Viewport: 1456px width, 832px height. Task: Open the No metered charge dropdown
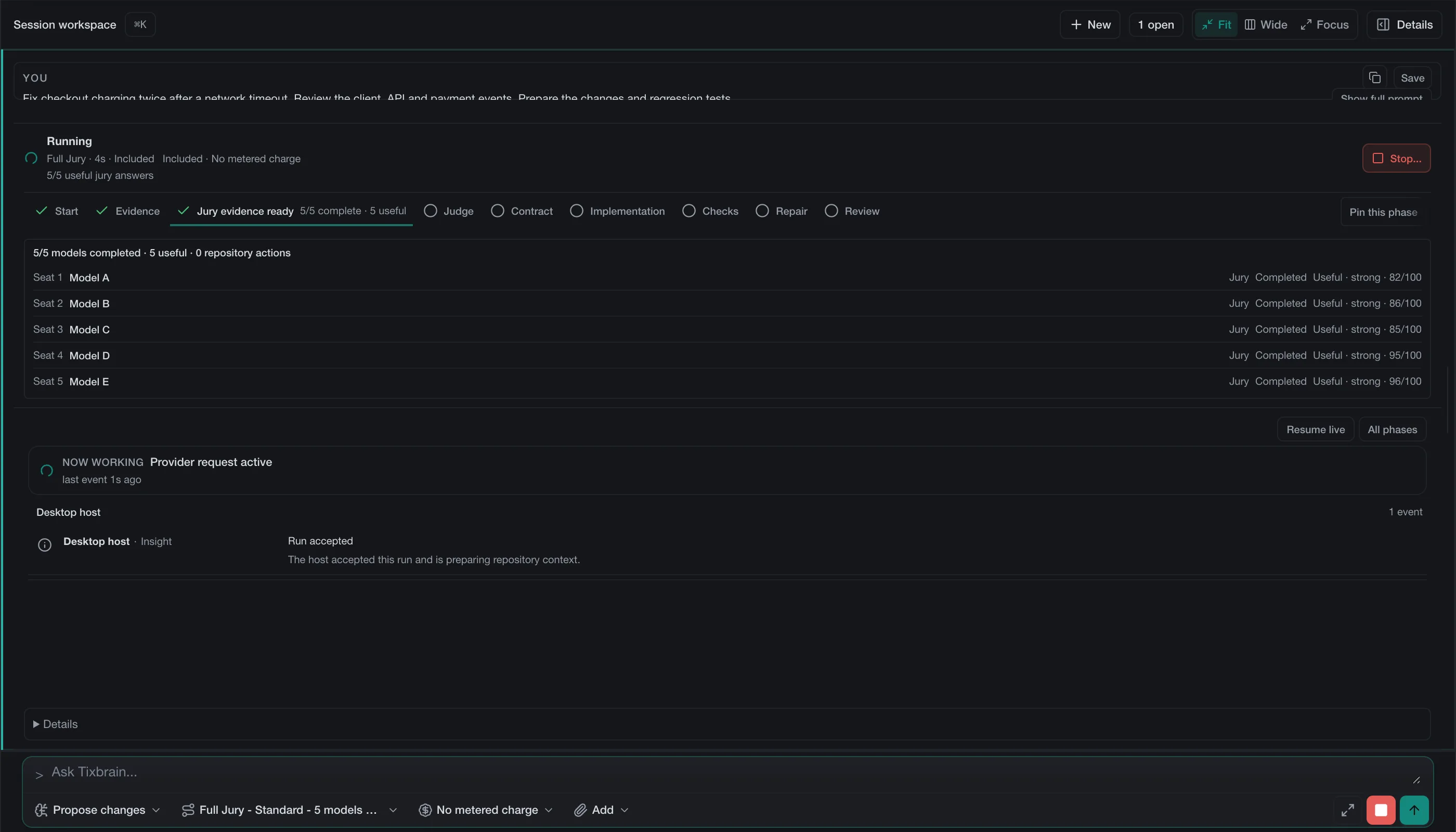(x=486, y=810)
